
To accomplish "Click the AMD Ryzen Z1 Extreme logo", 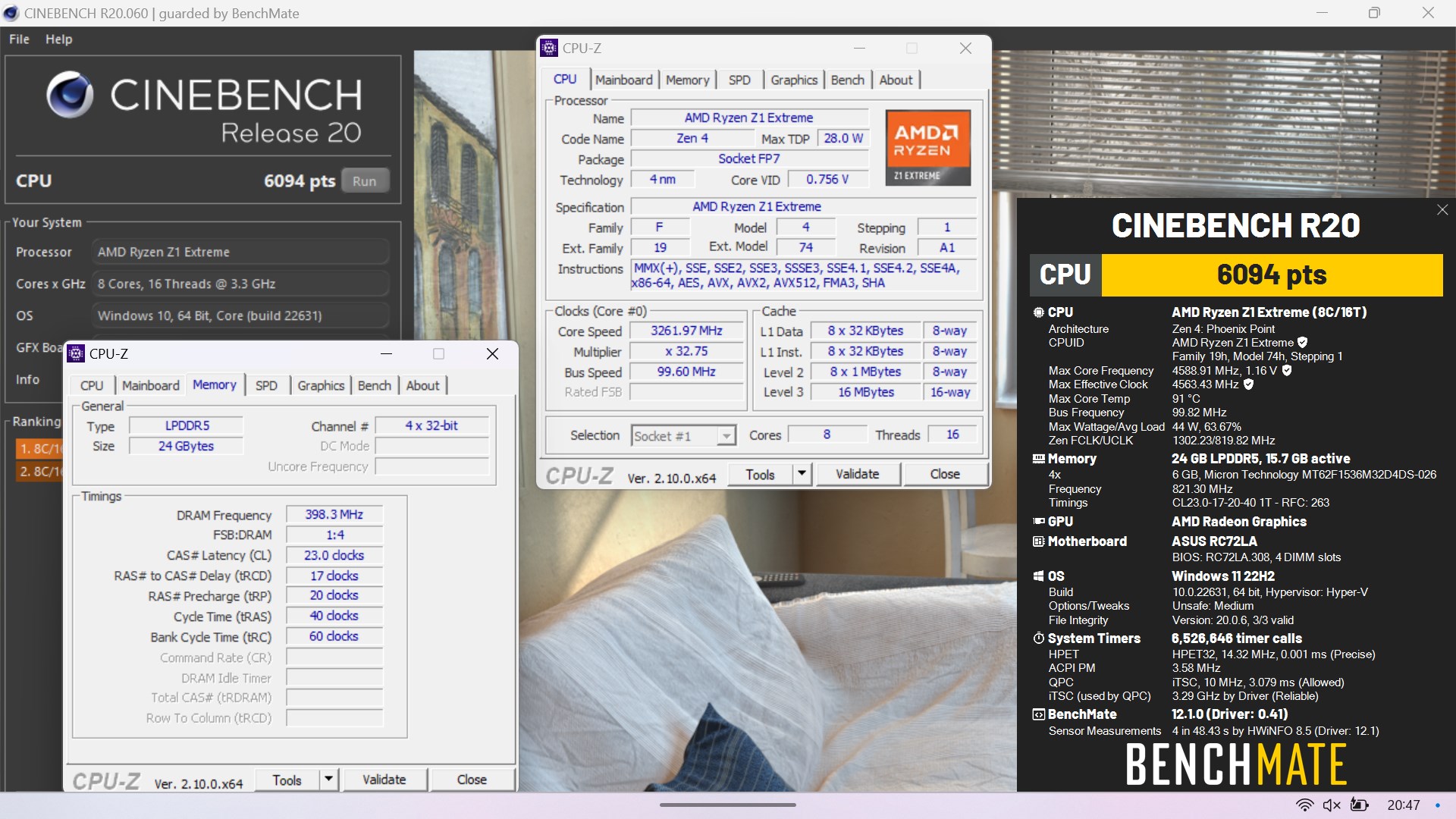I will tap(928, 148).
